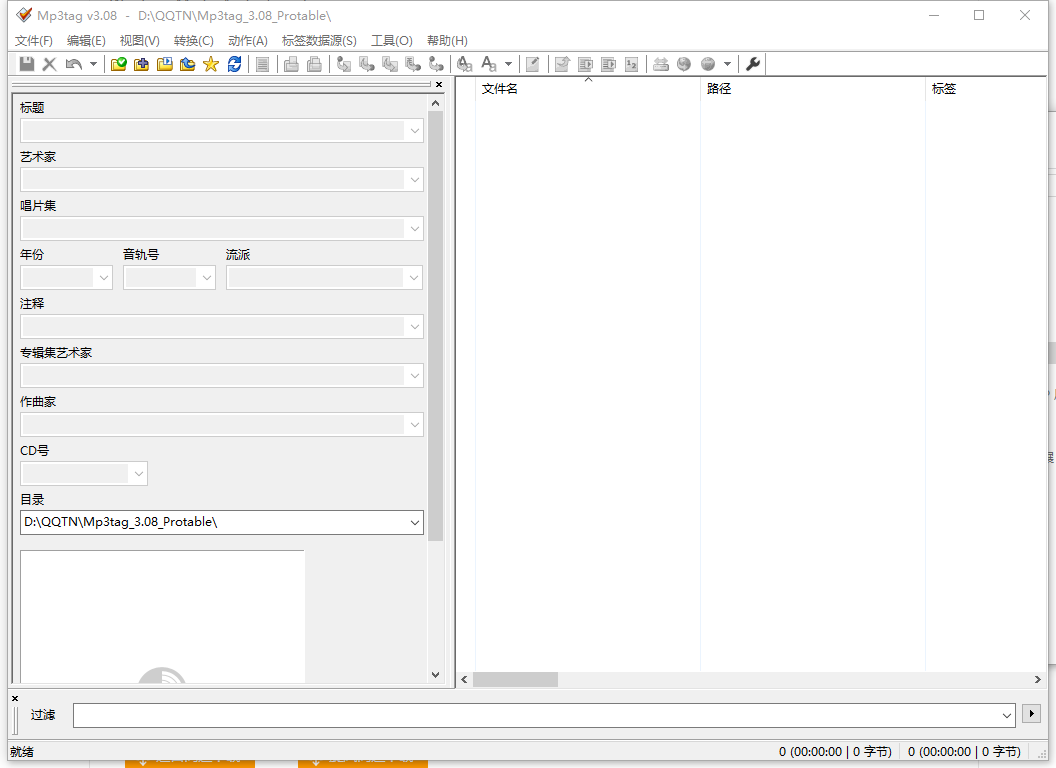
Task: Expand the 目录 directory dropdown
Action: click(414, 522)
